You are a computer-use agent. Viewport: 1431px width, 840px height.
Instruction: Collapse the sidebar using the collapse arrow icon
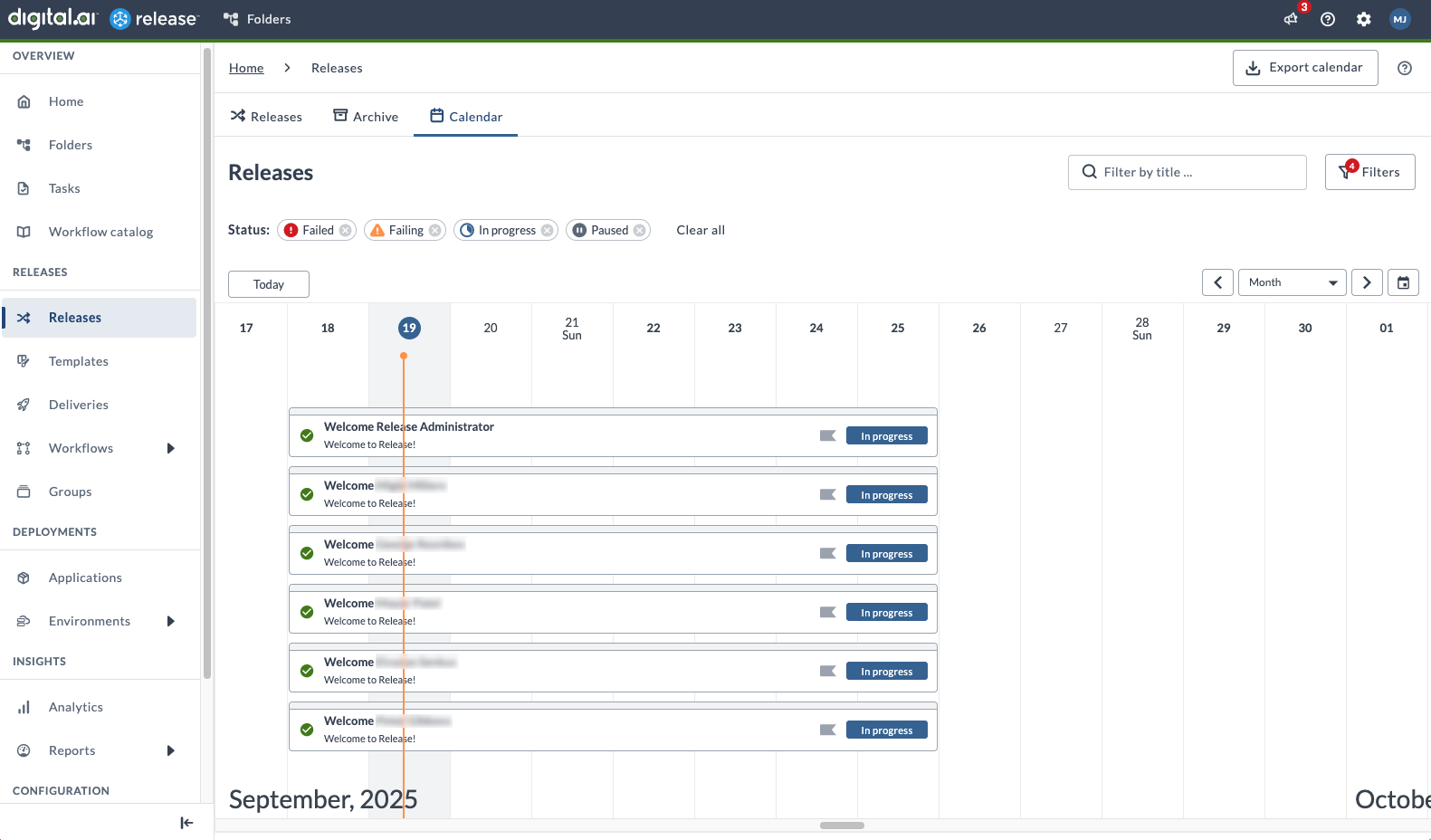point(186,823)
